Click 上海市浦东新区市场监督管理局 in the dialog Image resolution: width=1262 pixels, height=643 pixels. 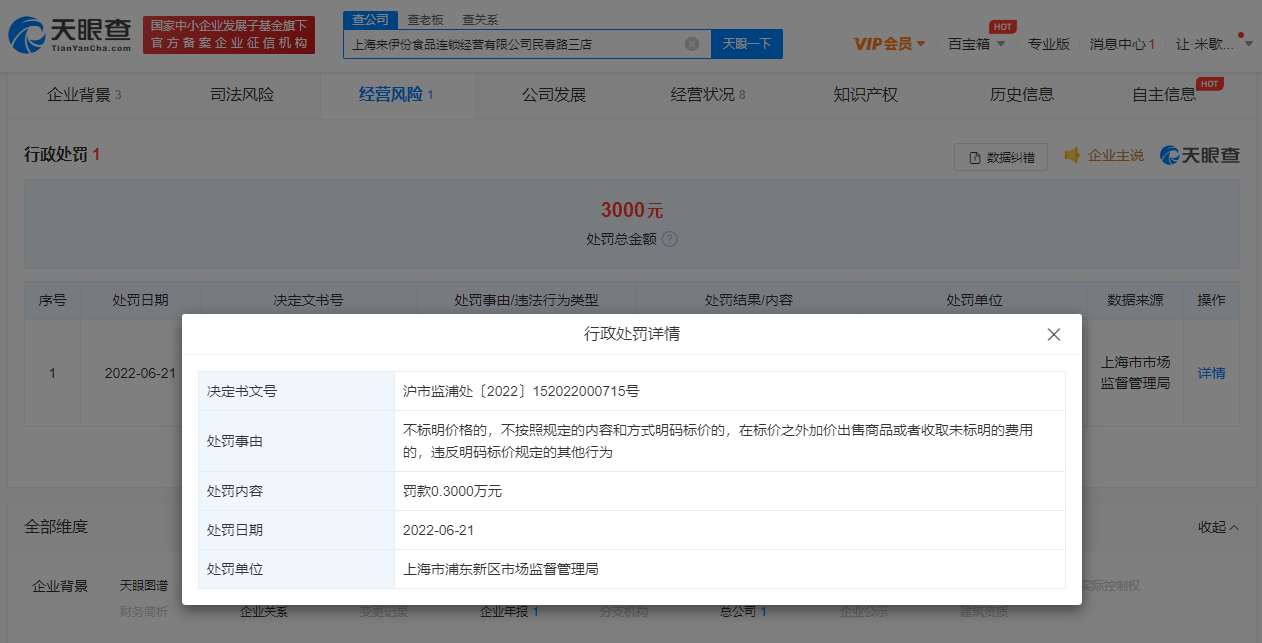tap(501, 569)
